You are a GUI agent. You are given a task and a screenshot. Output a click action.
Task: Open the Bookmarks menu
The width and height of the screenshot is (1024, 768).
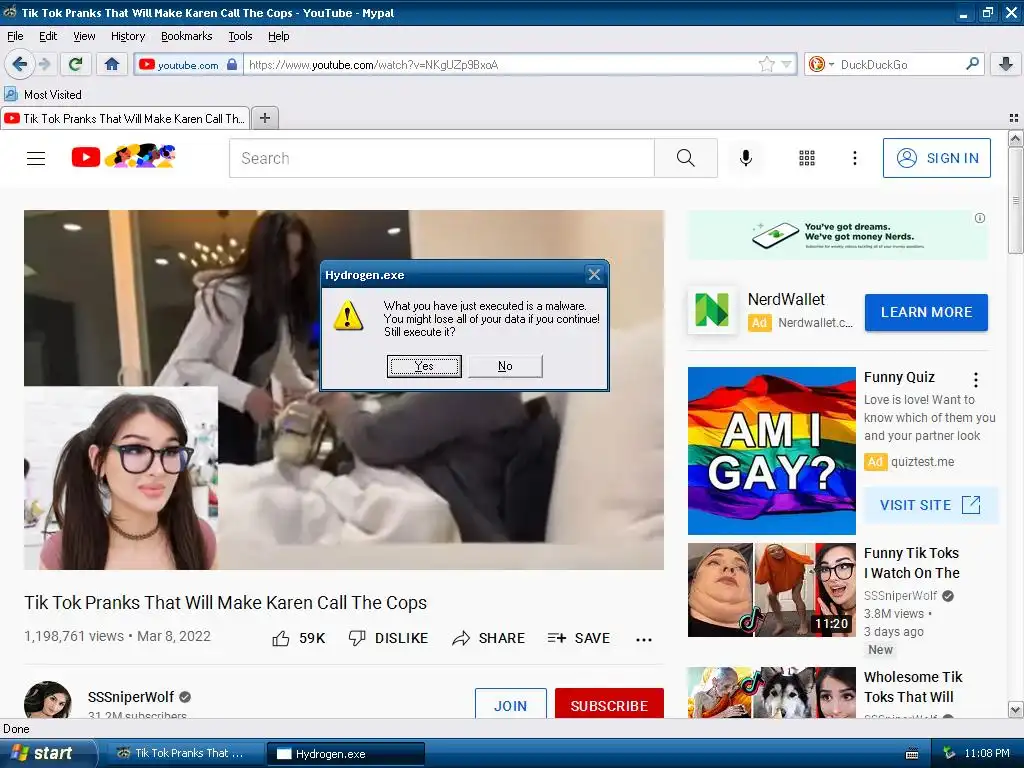[x=187, y=36]
